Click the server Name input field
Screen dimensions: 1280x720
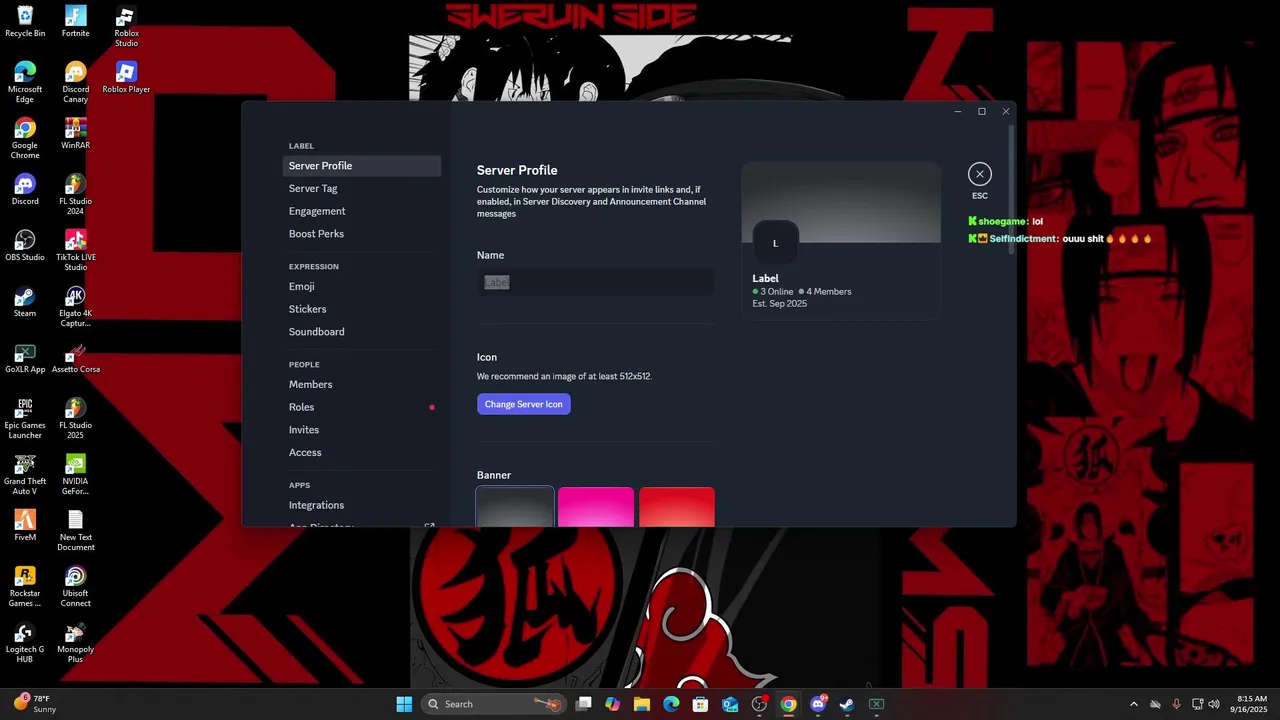click(x=596, y=282)
